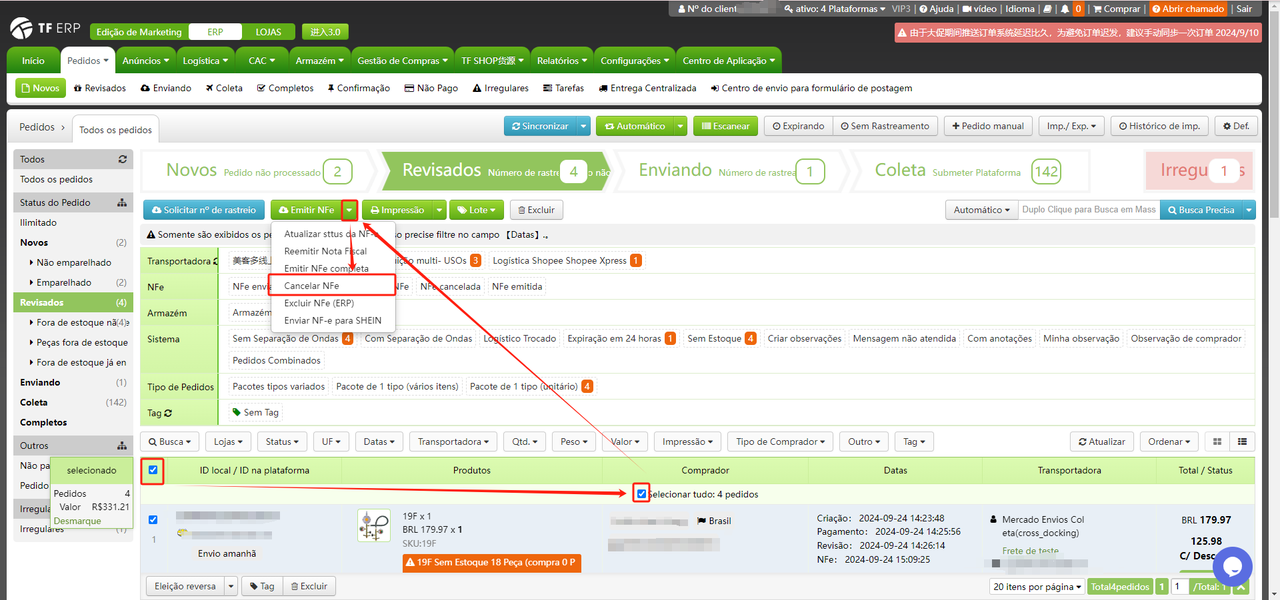Click the Desmarque link
This screenshot has height=600, width=1280.
pyautogui.click(x=77, y=521)
